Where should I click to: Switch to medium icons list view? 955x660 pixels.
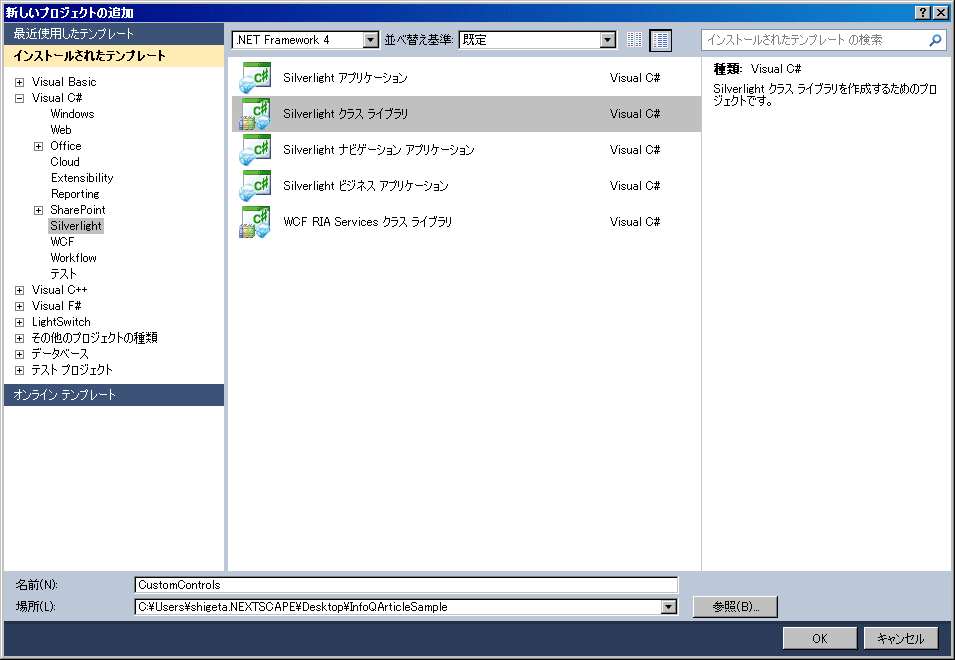660,40
